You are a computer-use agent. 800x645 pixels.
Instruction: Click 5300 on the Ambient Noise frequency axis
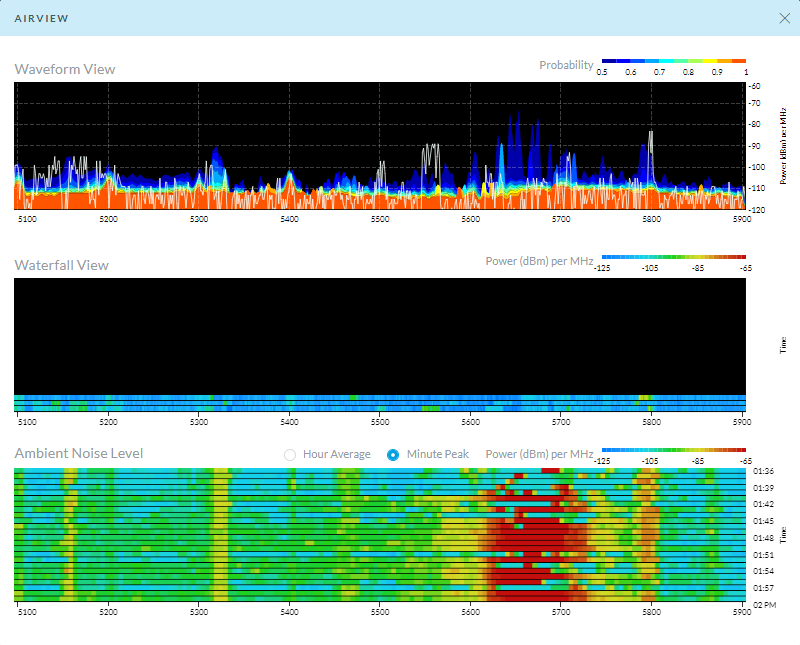click(x=198, y=612)
